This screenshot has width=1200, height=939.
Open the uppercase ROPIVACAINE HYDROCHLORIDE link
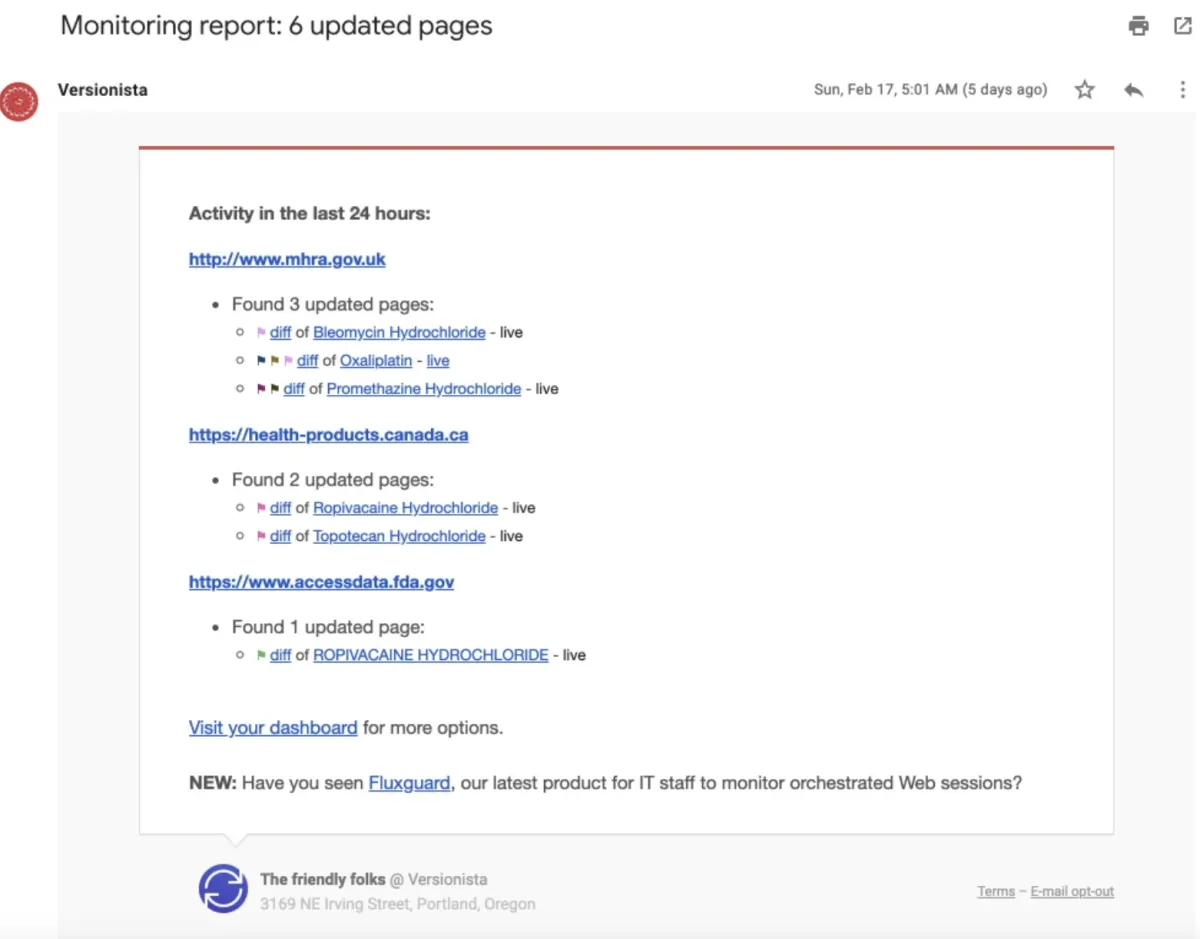coord(431,655)
